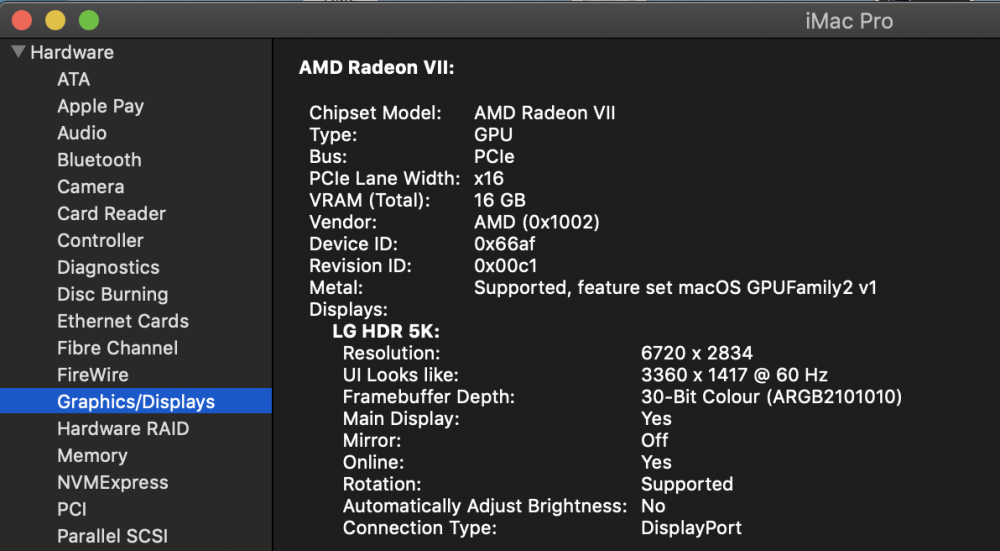Click the Metal supported feature set value
Viewport: 1000px width, 551px height.
[675, 288]
